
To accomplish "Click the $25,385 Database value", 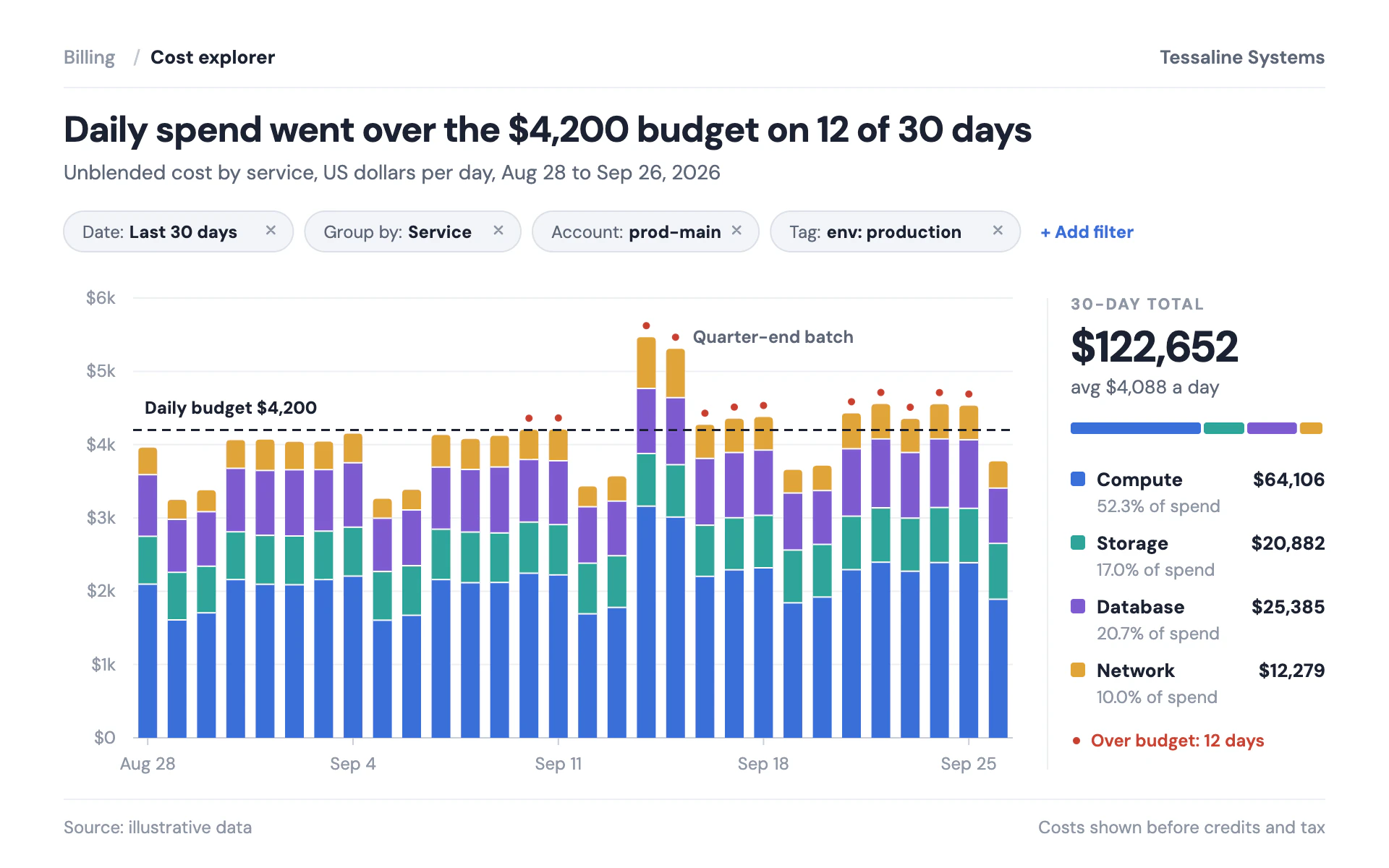I will click(x=1288, y=607).
